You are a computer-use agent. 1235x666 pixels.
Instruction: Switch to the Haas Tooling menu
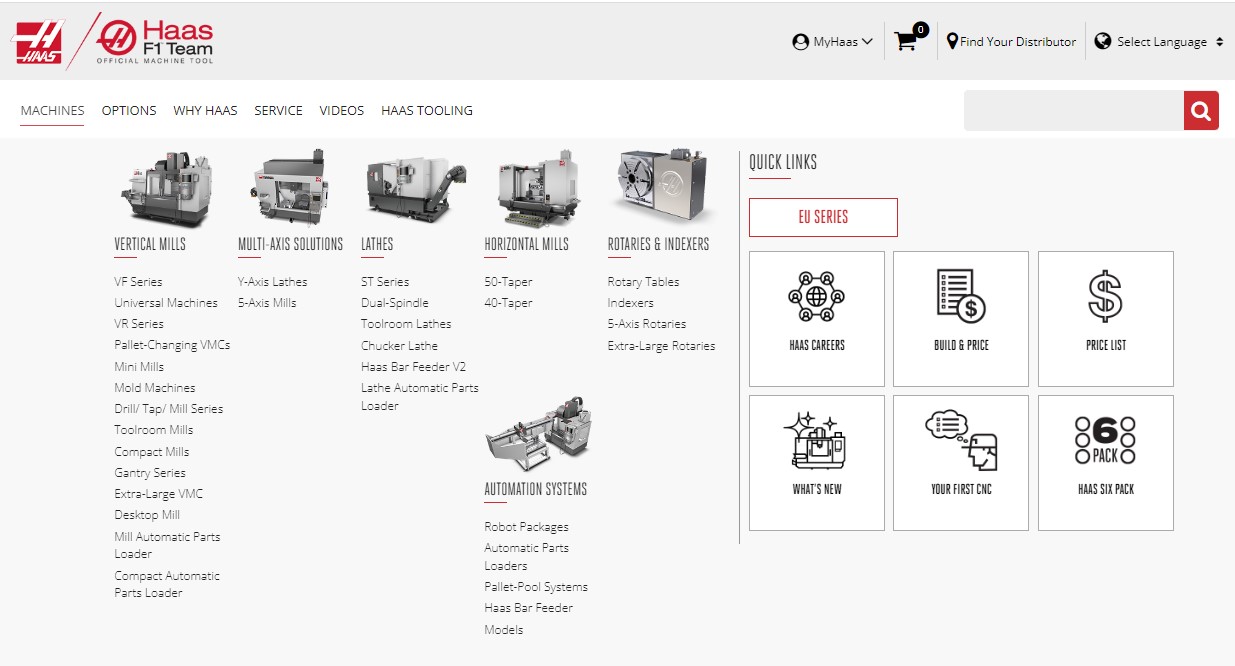coord(426,111)
